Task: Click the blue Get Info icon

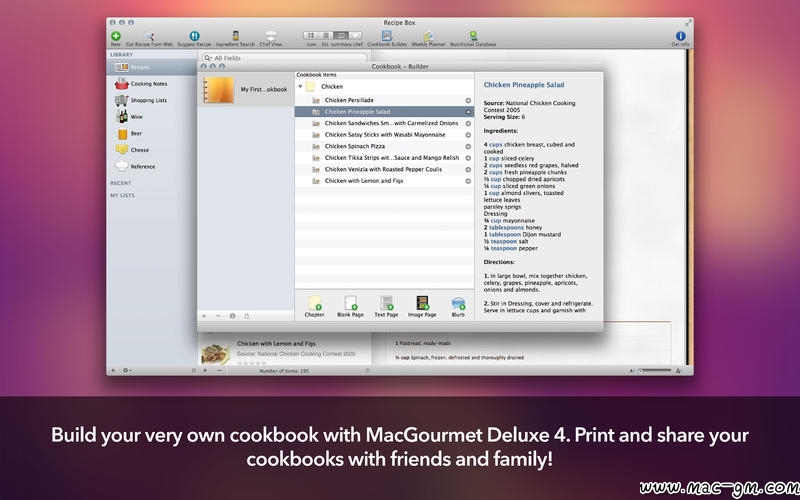Action: [681, 36]
